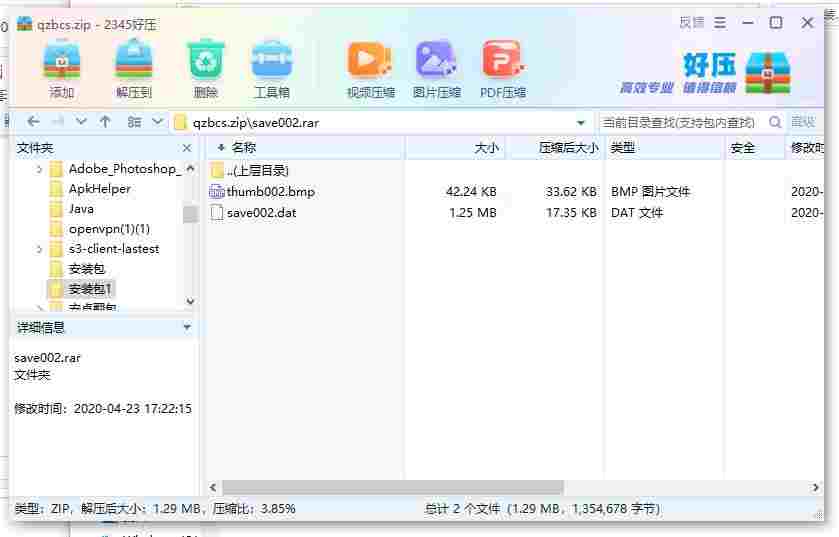Click the save002.dat file icon
Viewport: 839px width, 537px height.
click(x=217, y=213)
